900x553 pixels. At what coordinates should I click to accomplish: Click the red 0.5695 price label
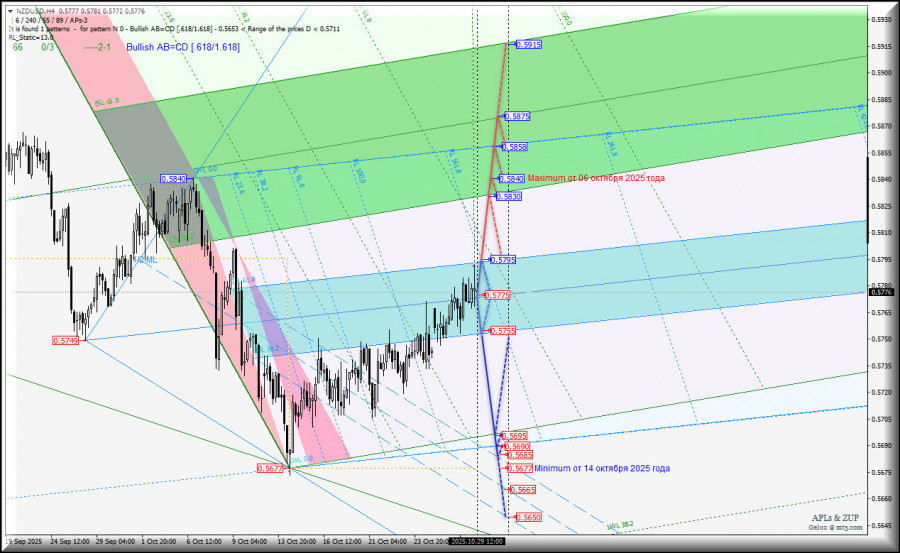pos(514,436)
